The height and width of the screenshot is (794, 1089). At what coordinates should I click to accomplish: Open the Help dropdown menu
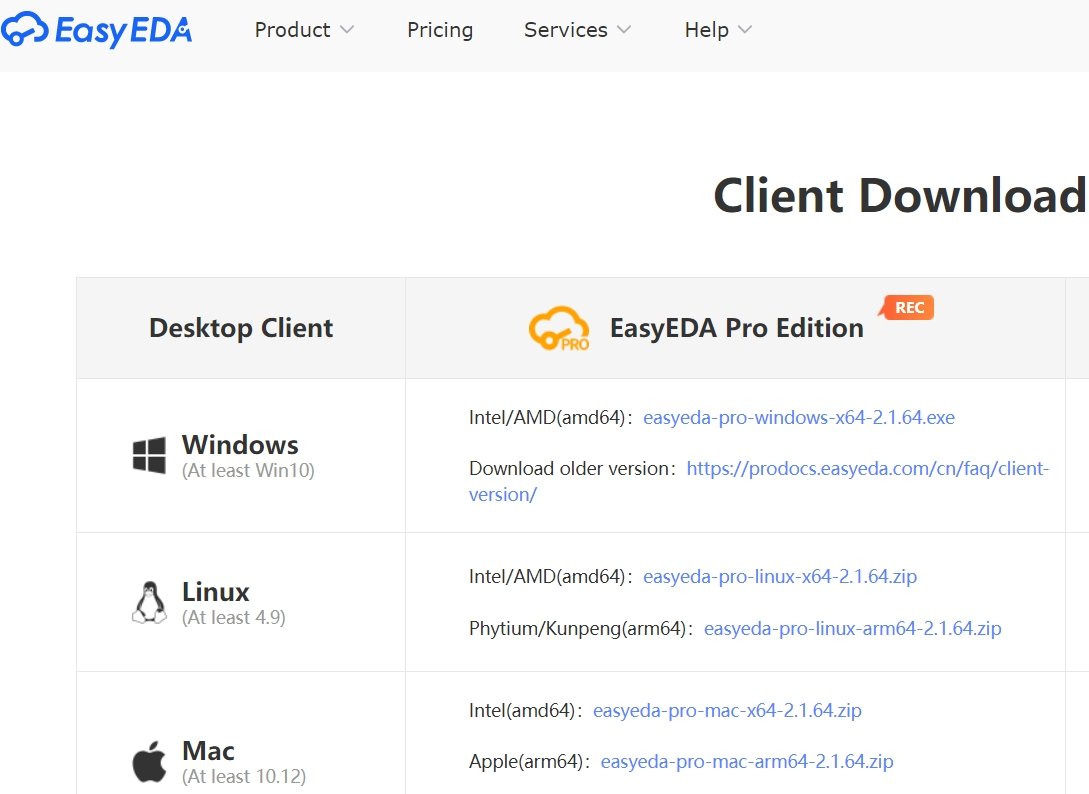click(717, 30)
